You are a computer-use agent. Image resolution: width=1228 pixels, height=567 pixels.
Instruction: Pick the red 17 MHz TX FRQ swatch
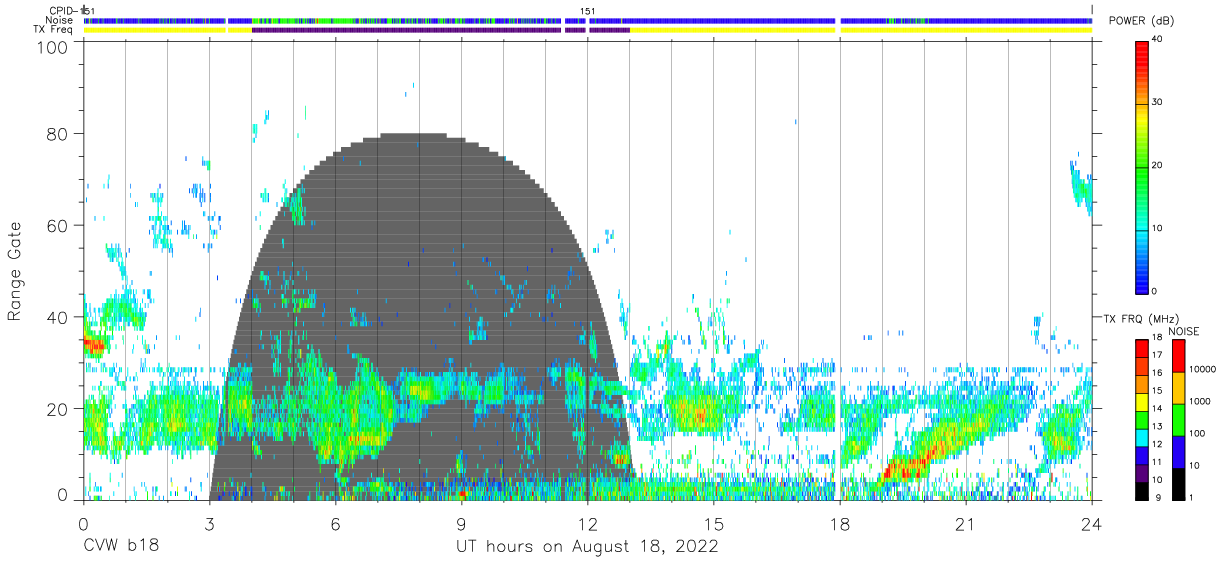point(1142,349)
